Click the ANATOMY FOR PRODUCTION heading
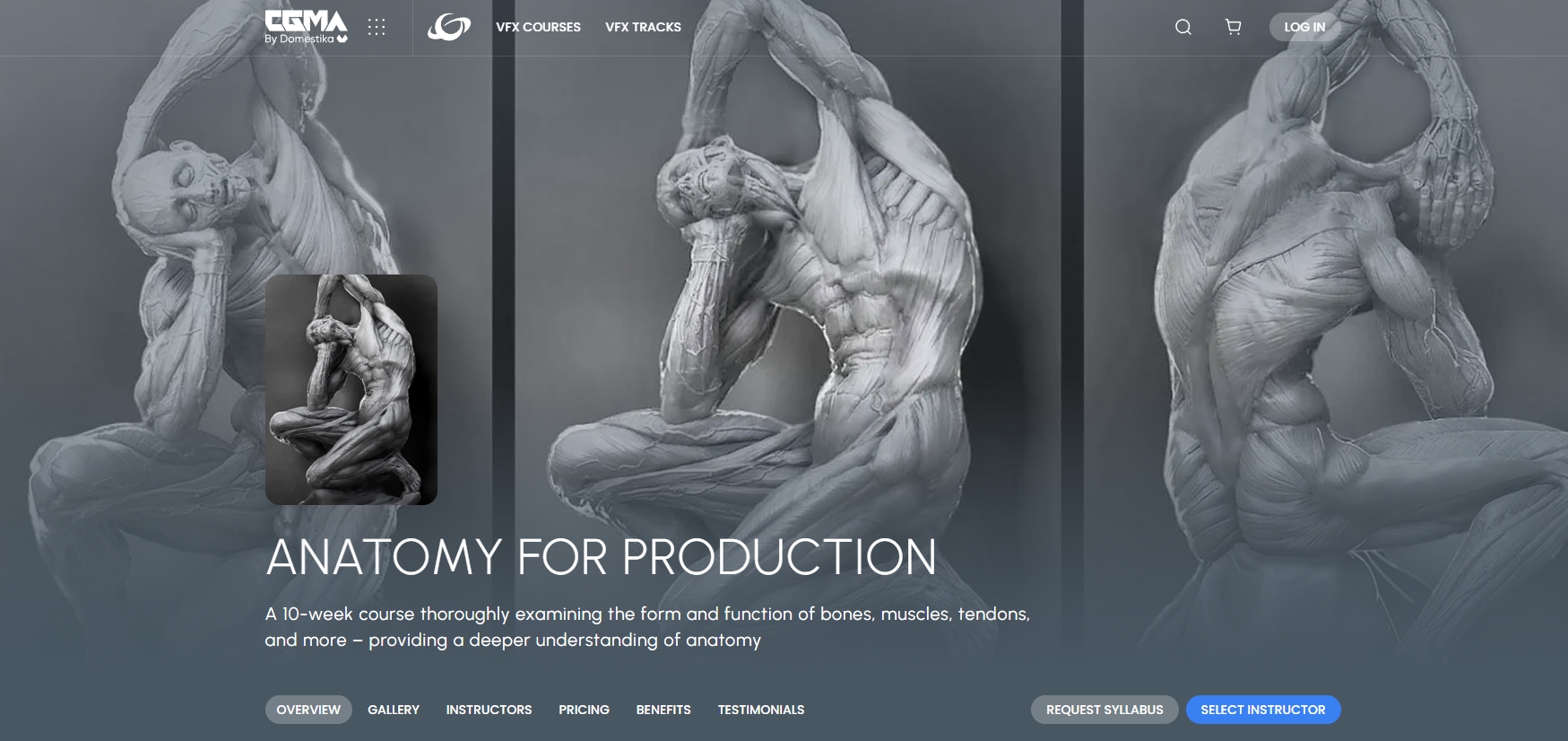 click(602, 557)
